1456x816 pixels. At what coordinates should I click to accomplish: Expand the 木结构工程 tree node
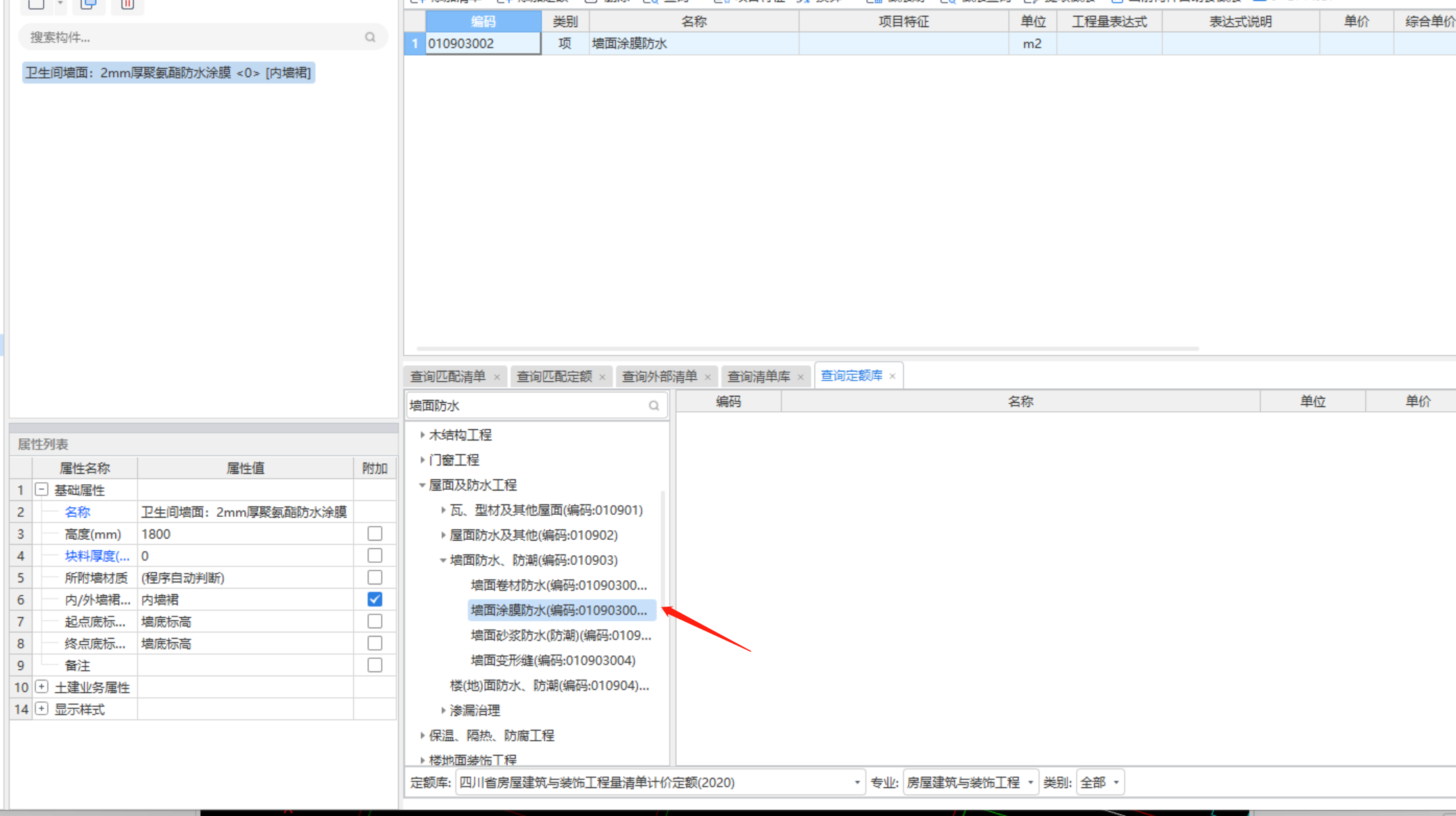(422, 435)
